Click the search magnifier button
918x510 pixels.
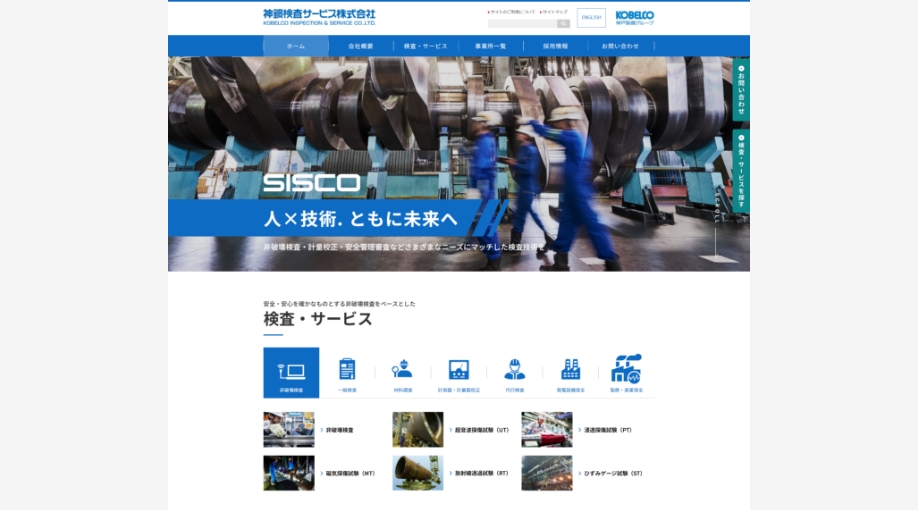[563, 23]
